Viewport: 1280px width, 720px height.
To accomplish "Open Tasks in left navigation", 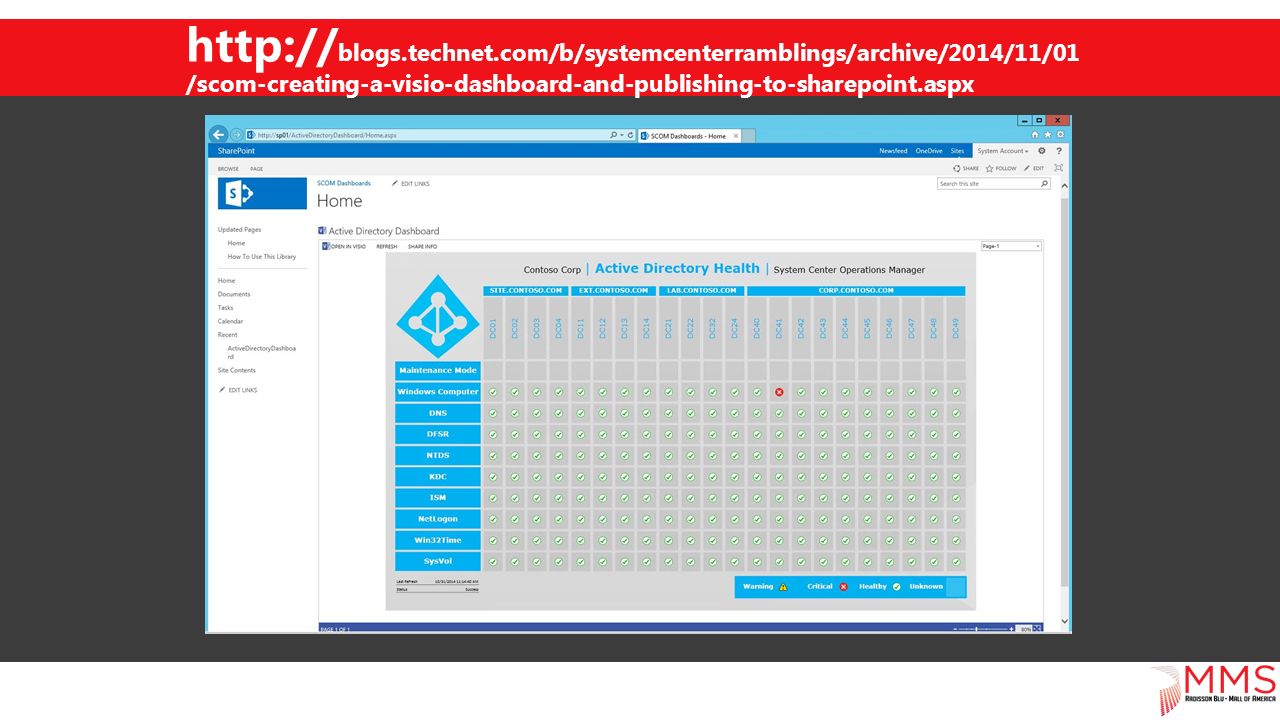I will 226,308.
